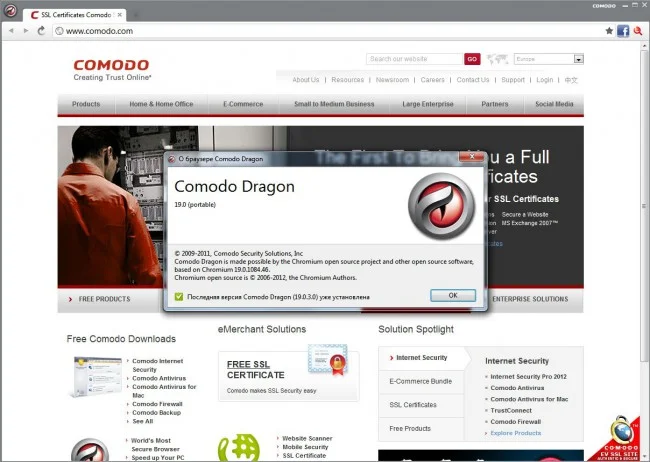Click See All downloads link
650x462 pixels.
(x=143, y=421)
